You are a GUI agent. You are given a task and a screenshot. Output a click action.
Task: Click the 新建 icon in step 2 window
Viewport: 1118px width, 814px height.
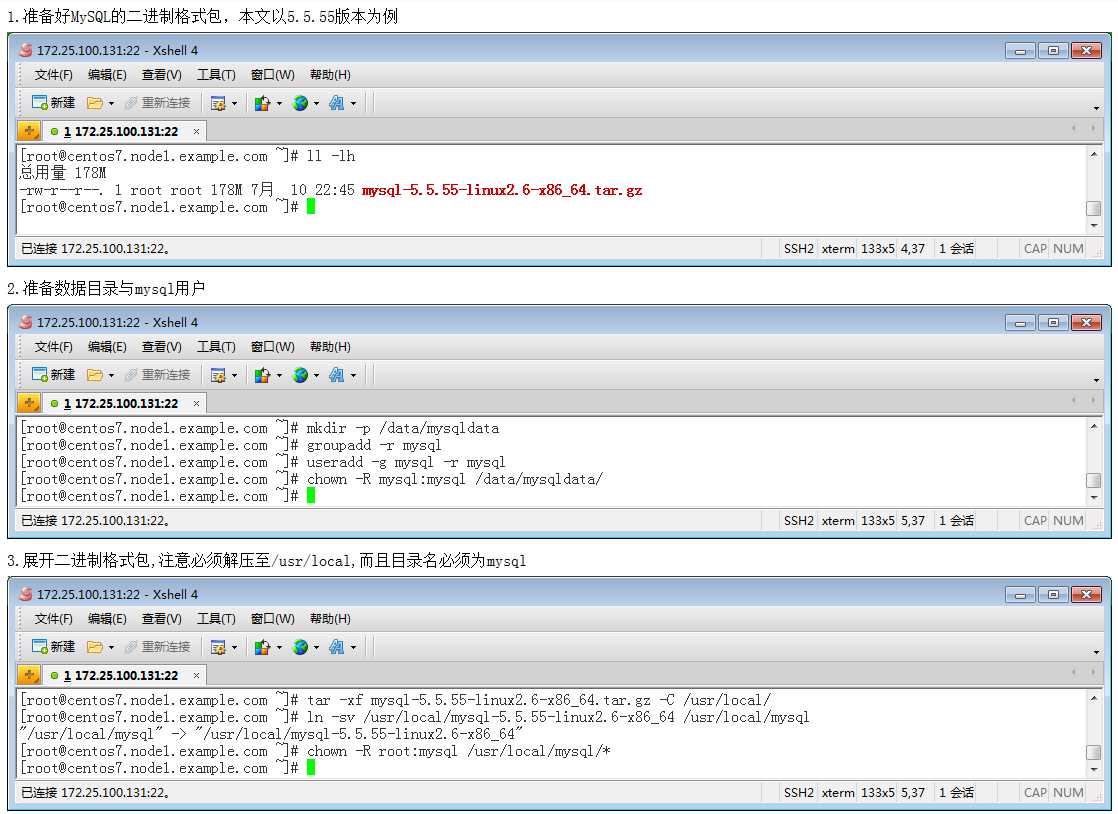(40, 375)
